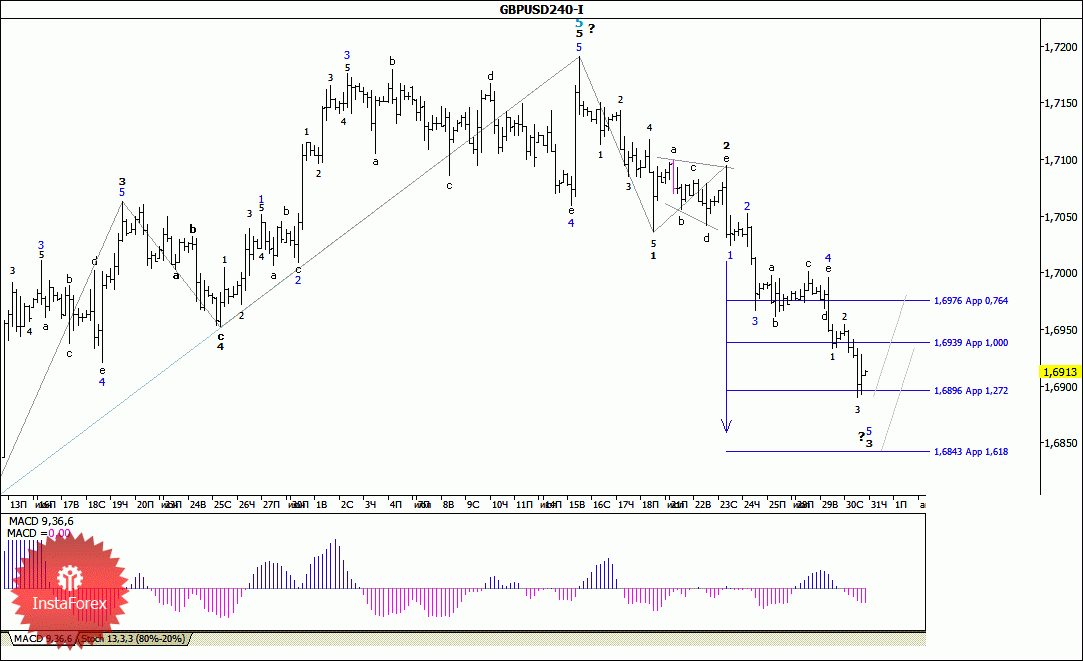Select the 30С date on the time axis
The width and height of the screenshot is (1083, 661).
(x=854, y=505)
